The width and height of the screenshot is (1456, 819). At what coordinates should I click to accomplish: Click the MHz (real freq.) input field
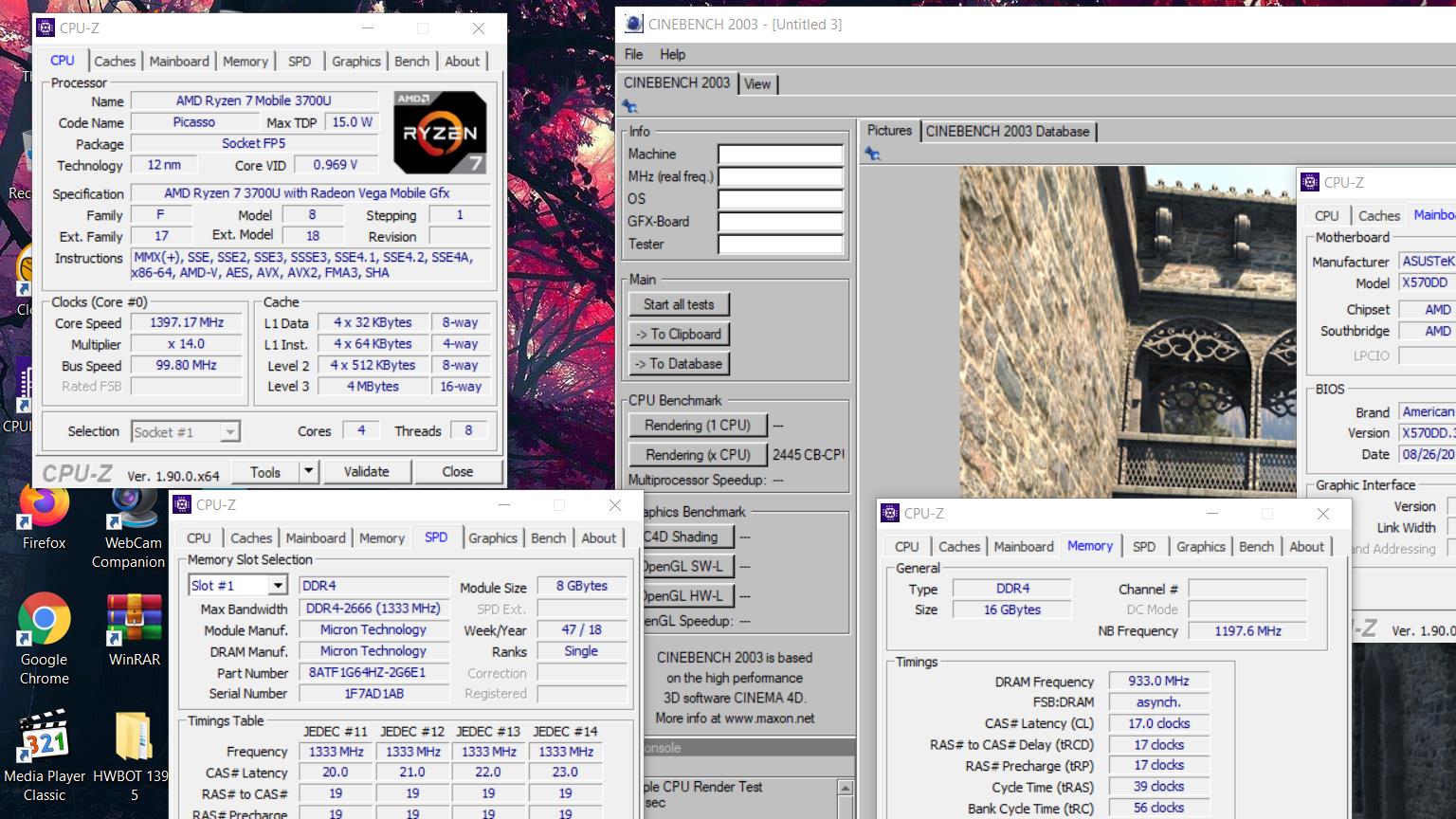coord(780,176)
